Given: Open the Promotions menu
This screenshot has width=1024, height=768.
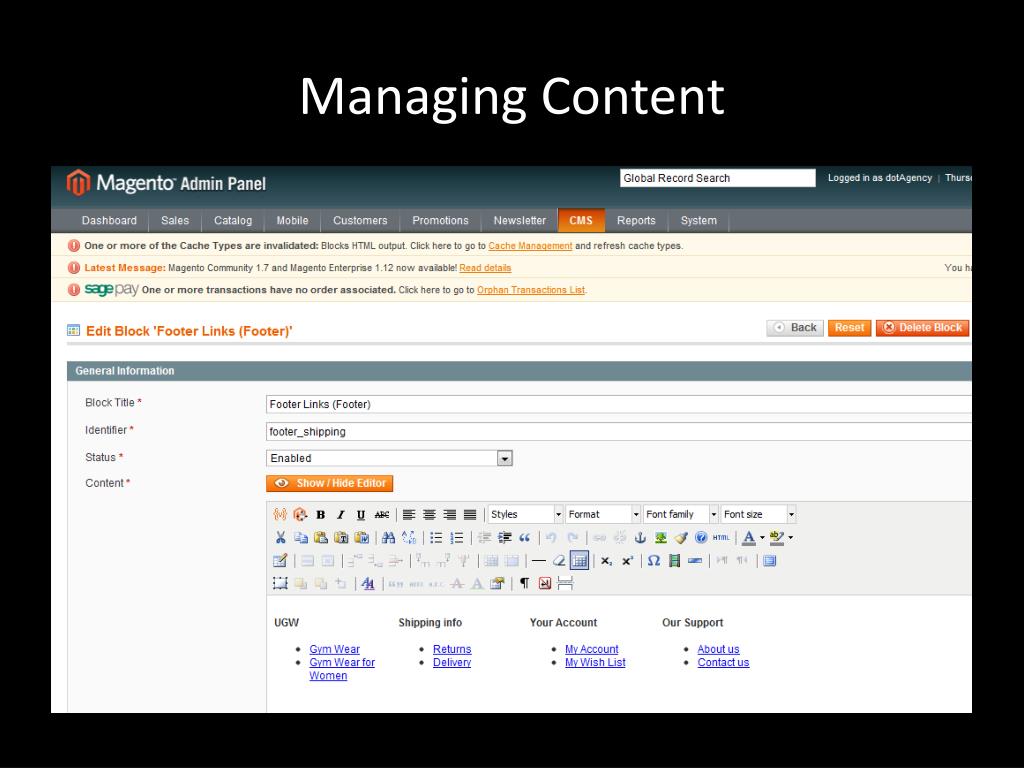Looking at the screenshot, I should [440, 221].
